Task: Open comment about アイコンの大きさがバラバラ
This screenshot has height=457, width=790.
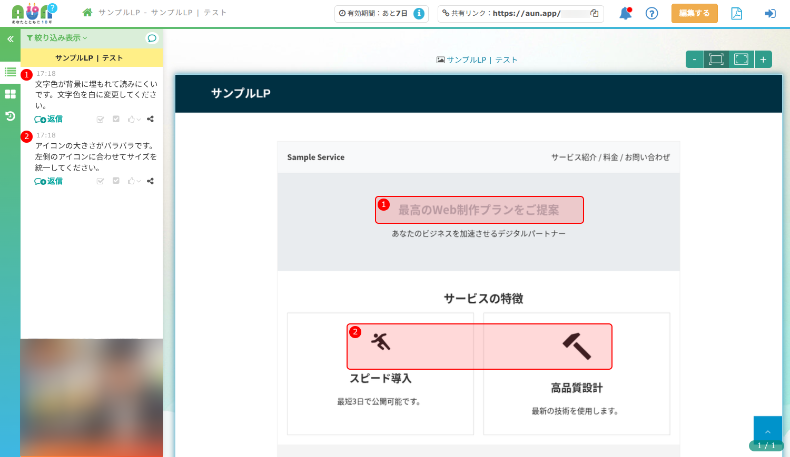Action: [x=96, y=157]
